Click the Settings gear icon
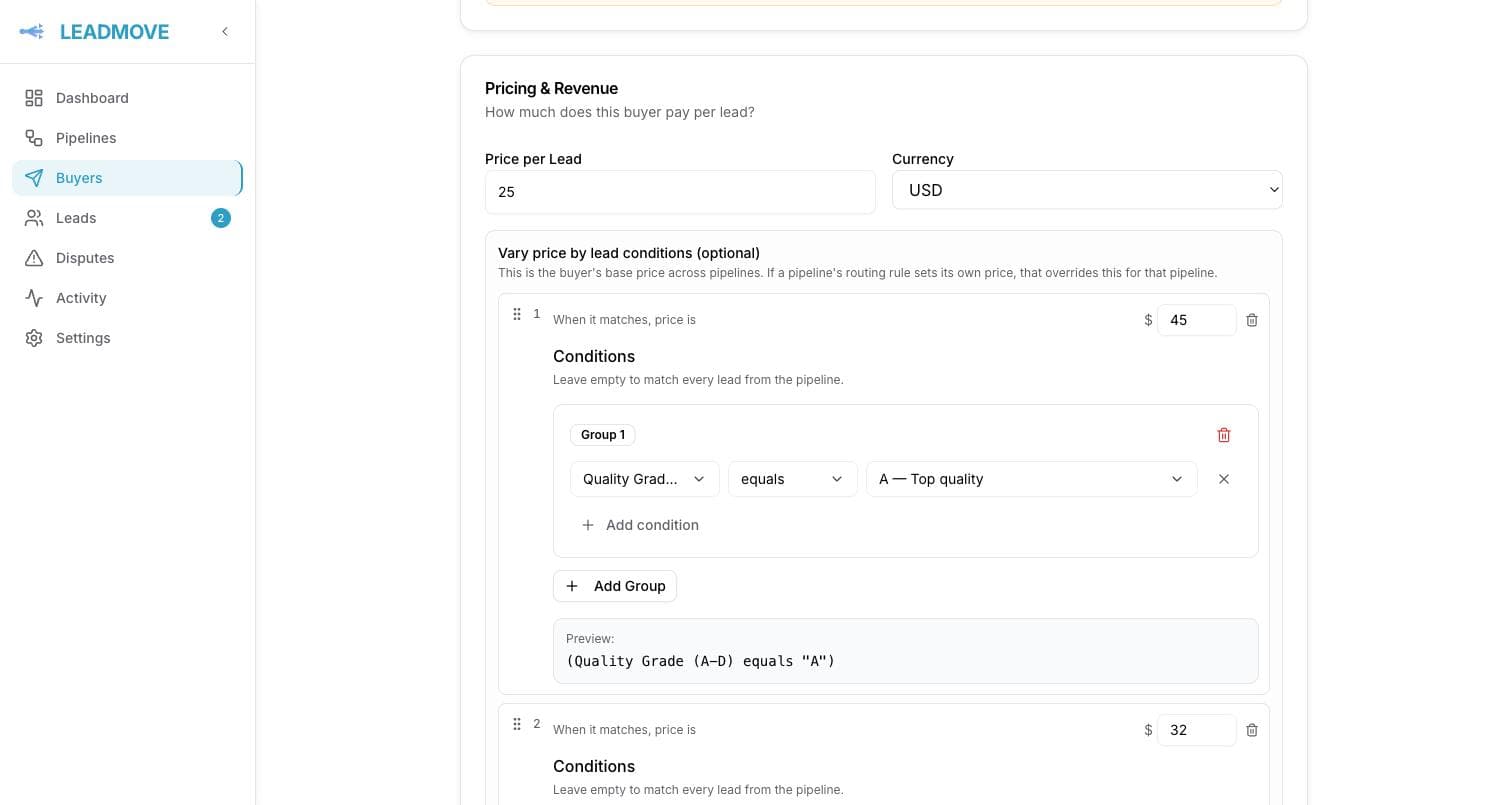This screenshot has width=1512, height=805. 34,338
